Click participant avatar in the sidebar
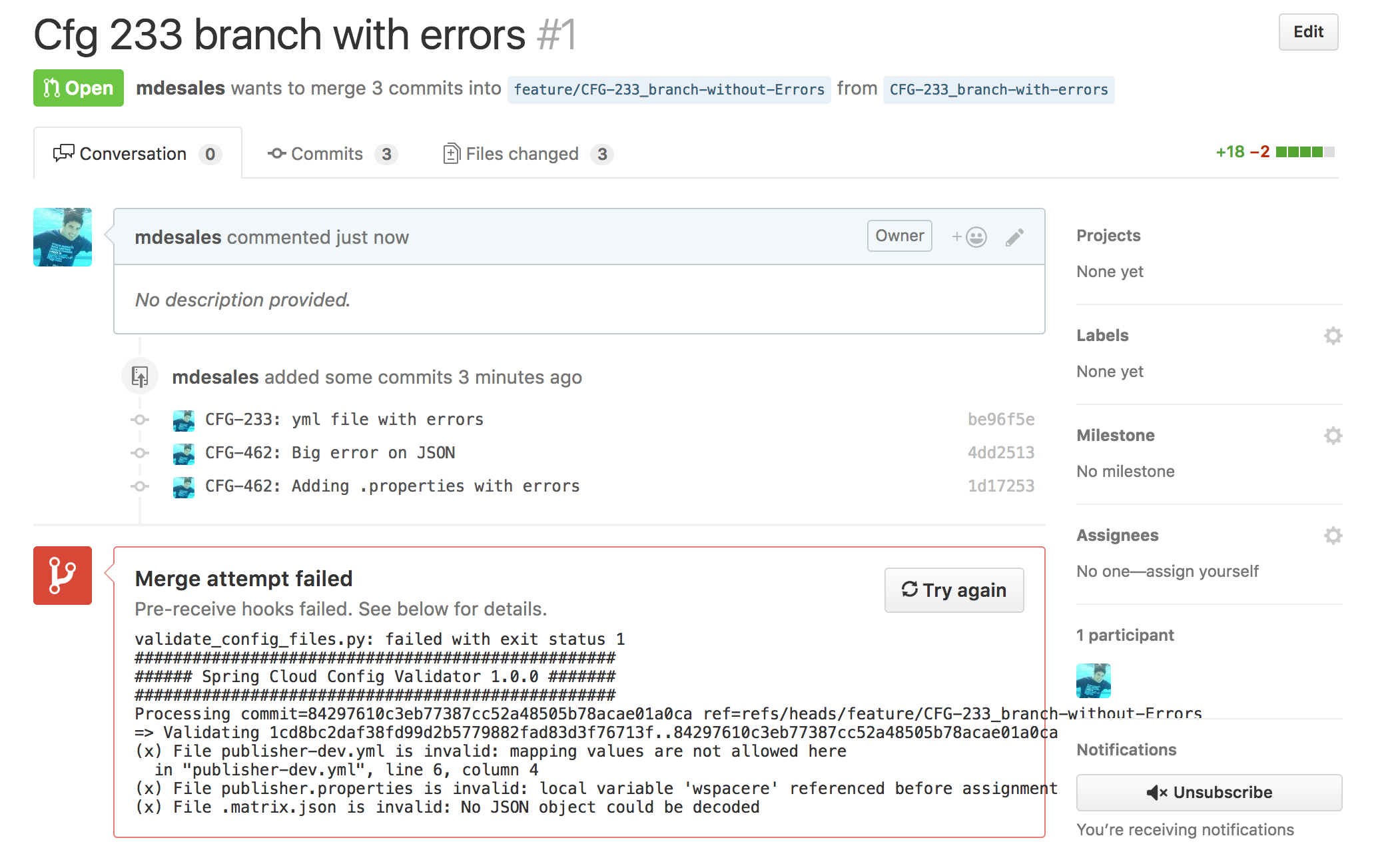 click(1093, 680)
